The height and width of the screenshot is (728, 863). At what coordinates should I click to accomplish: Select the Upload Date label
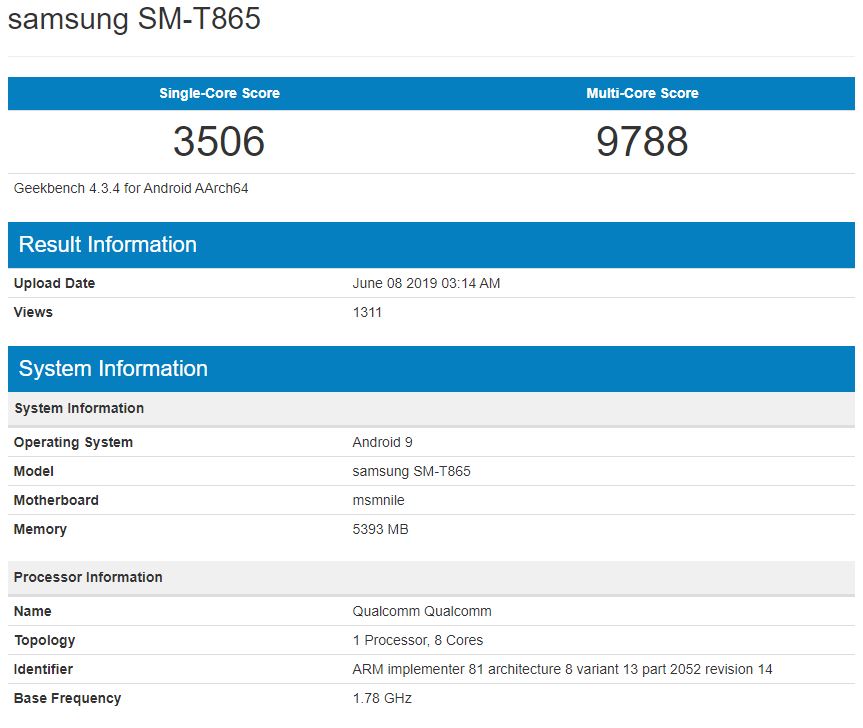55,283
